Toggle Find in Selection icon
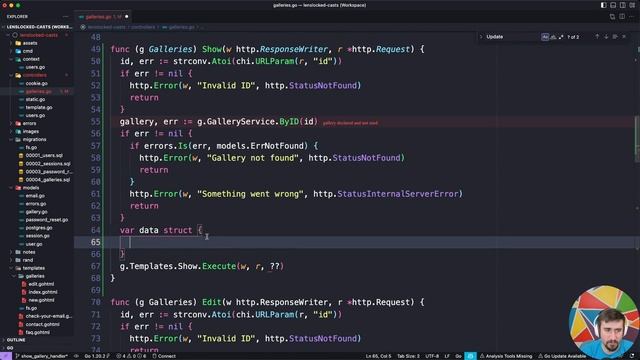The width and height of the screenshot is (640, 360). [615, 37]
